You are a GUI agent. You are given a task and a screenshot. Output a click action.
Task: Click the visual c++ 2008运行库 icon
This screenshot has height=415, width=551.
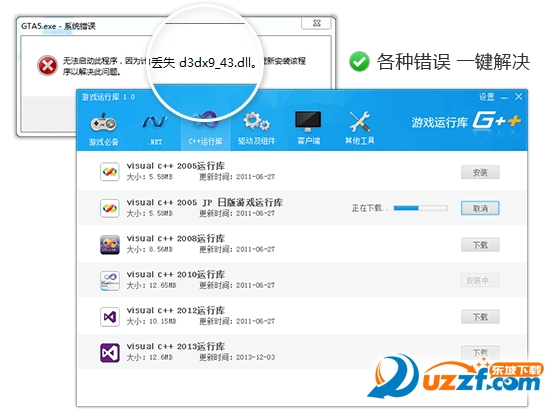pyautogui.click(x=110, y=245)
